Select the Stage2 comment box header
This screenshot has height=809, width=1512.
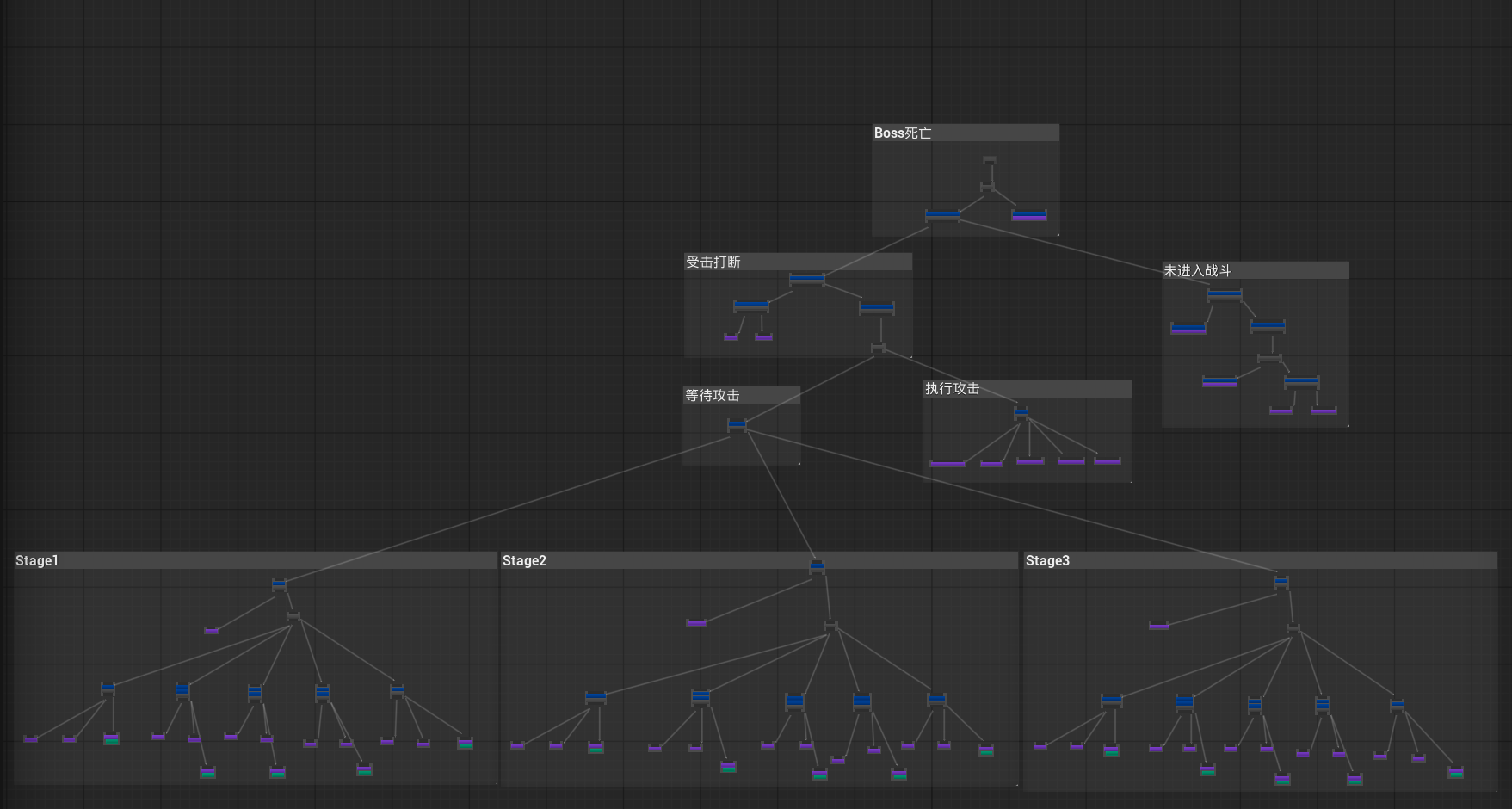pyautogui.click(x=759, y=560)
